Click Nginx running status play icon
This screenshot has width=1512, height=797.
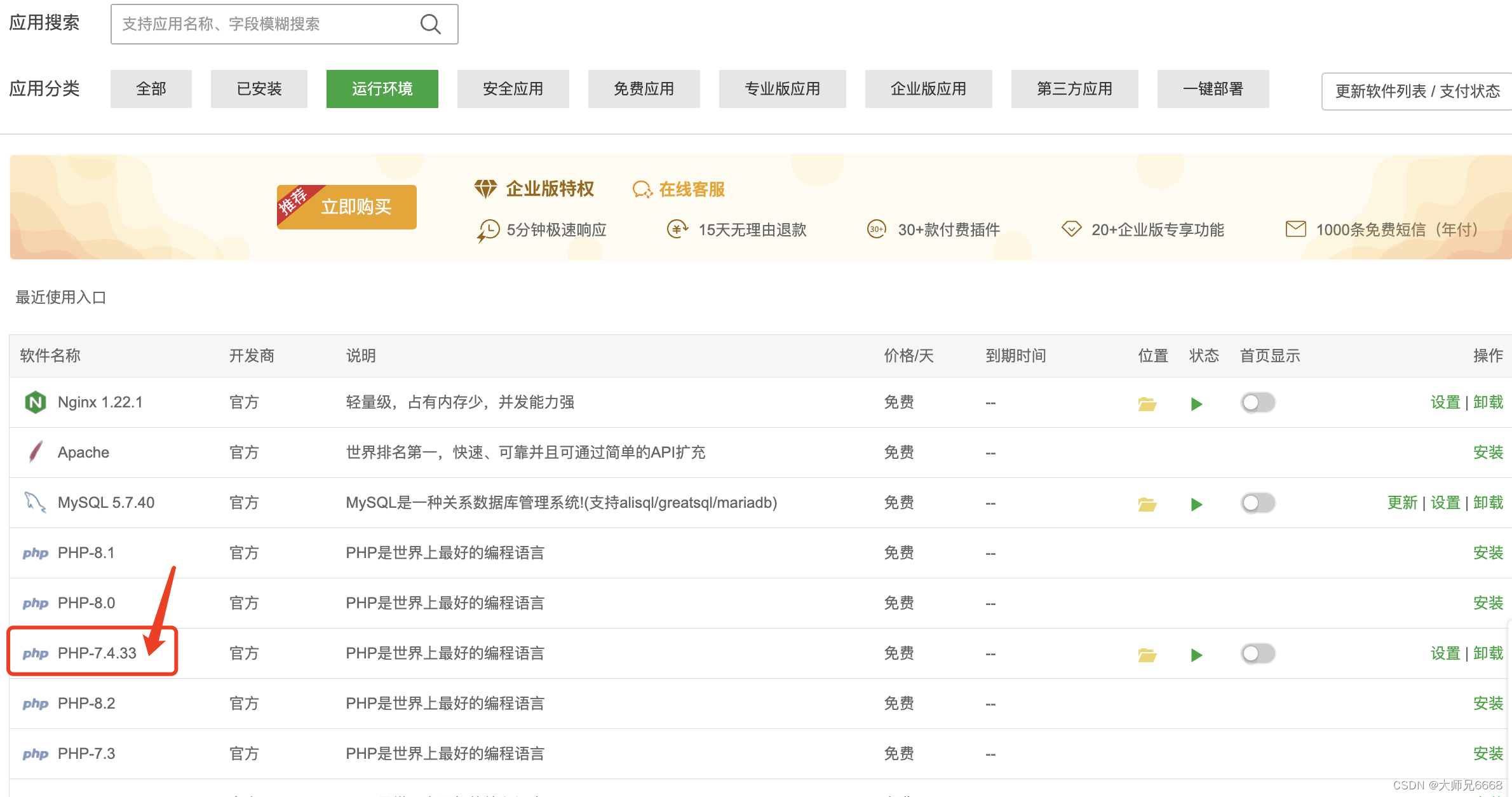1196,404
